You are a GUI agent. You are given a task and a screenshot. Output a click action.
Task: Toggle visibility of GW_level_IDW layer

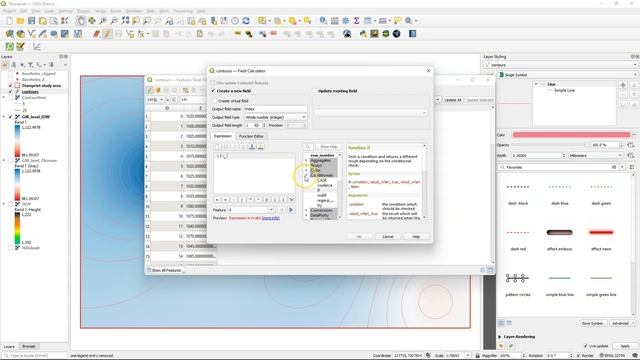11,117
